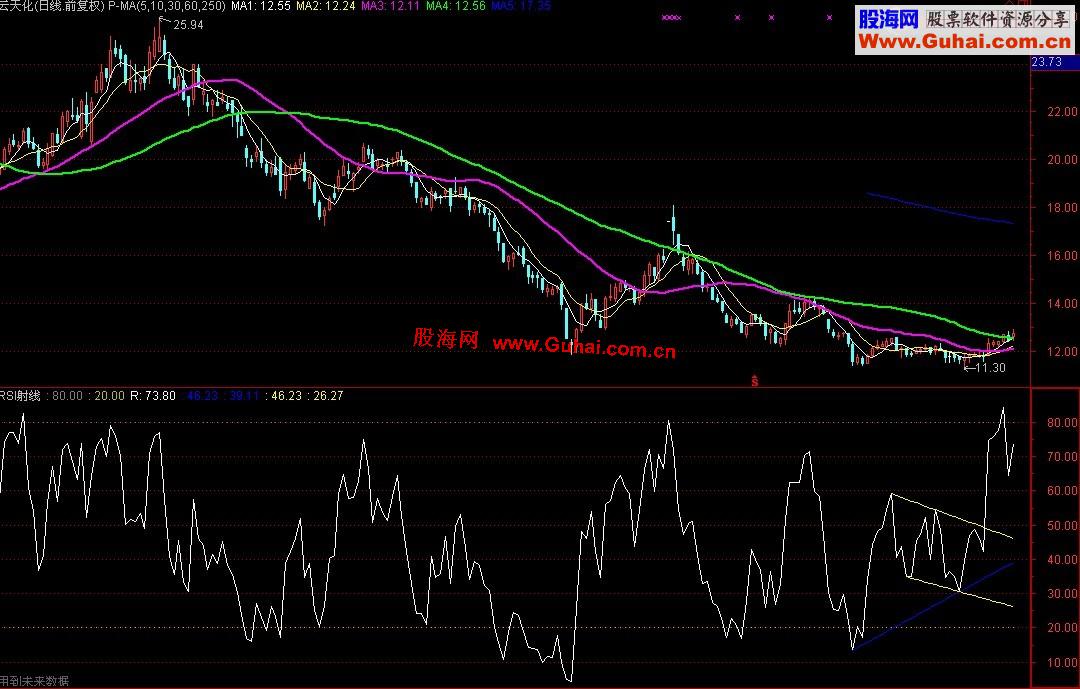Select the MA1: 12.55 readout
The height and width of the screenshot is (689, 1080).
(x=260, y=6)
